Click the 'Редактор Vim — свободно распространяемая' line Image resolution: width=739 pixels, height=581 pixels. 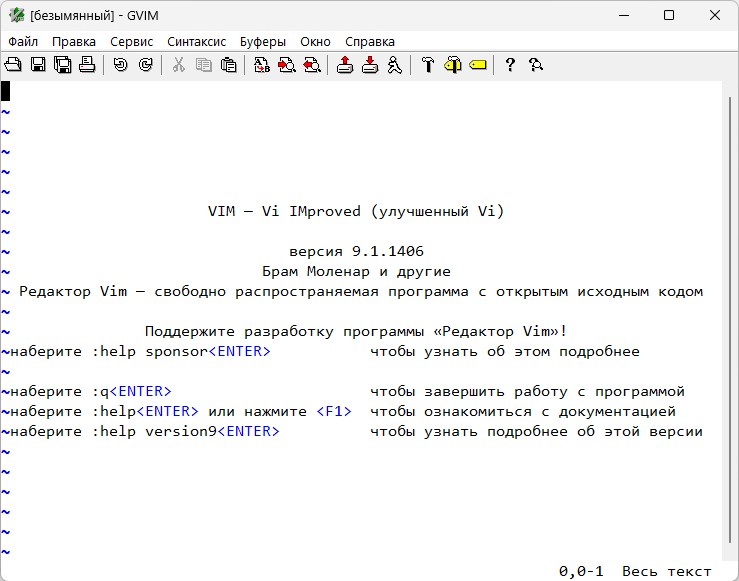coord(361,291)
